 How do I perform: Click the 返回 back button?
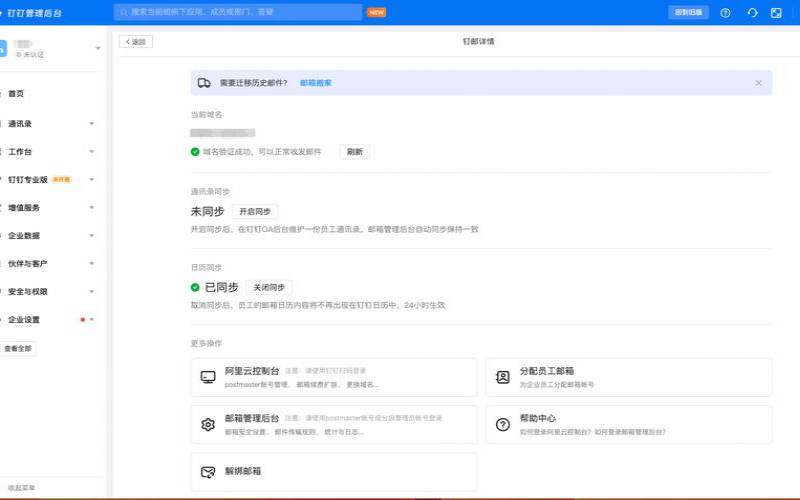click(136, 41)
